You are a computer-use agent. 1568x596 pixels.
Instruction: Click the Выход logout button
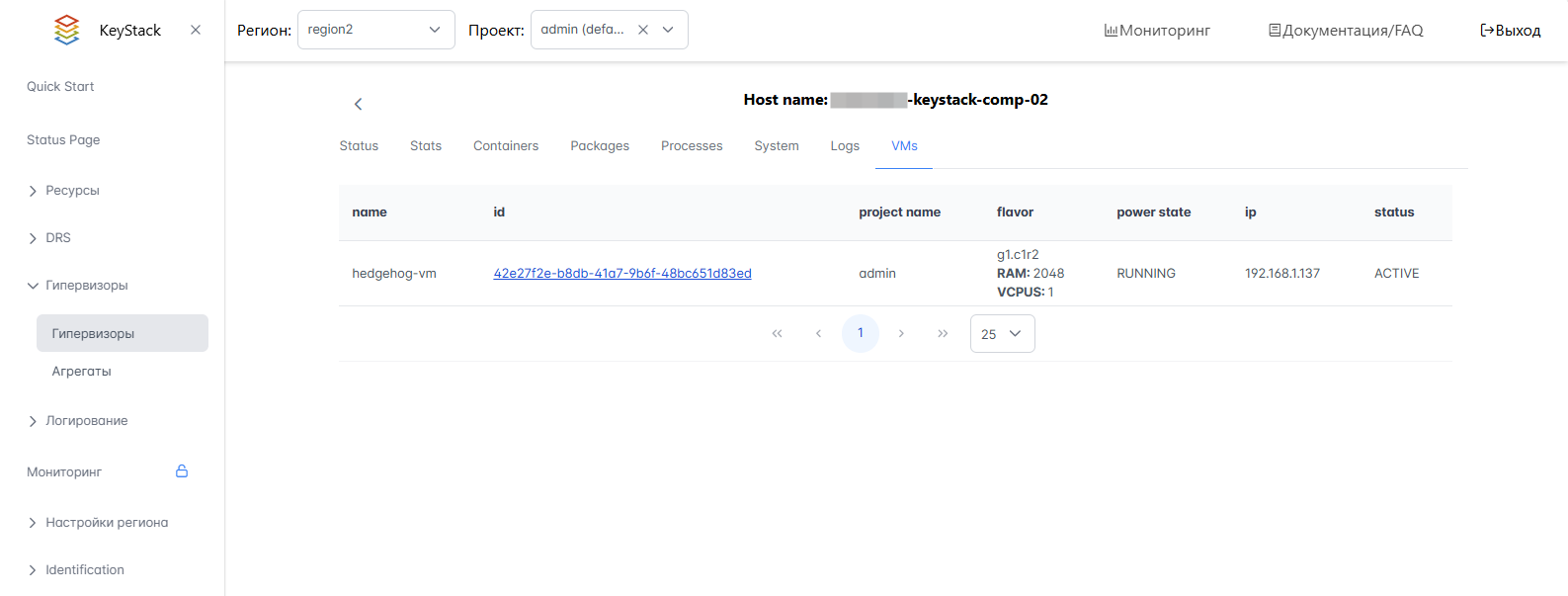click(x=1510, y=31)
